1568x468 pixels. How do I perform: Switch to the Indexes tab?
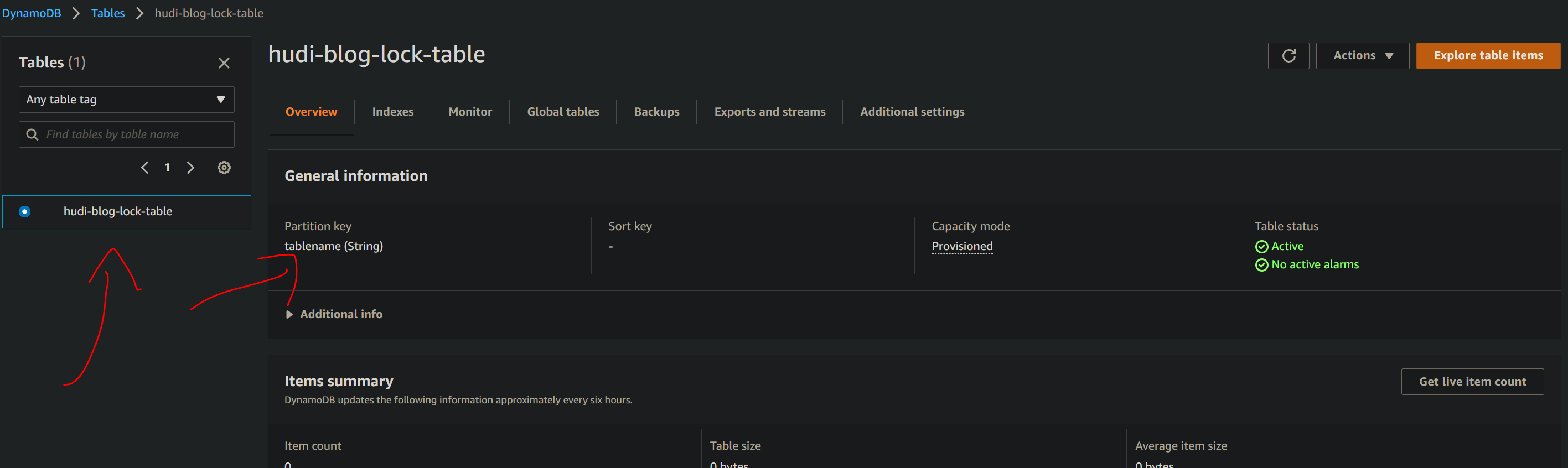click(x=392, y=111)
